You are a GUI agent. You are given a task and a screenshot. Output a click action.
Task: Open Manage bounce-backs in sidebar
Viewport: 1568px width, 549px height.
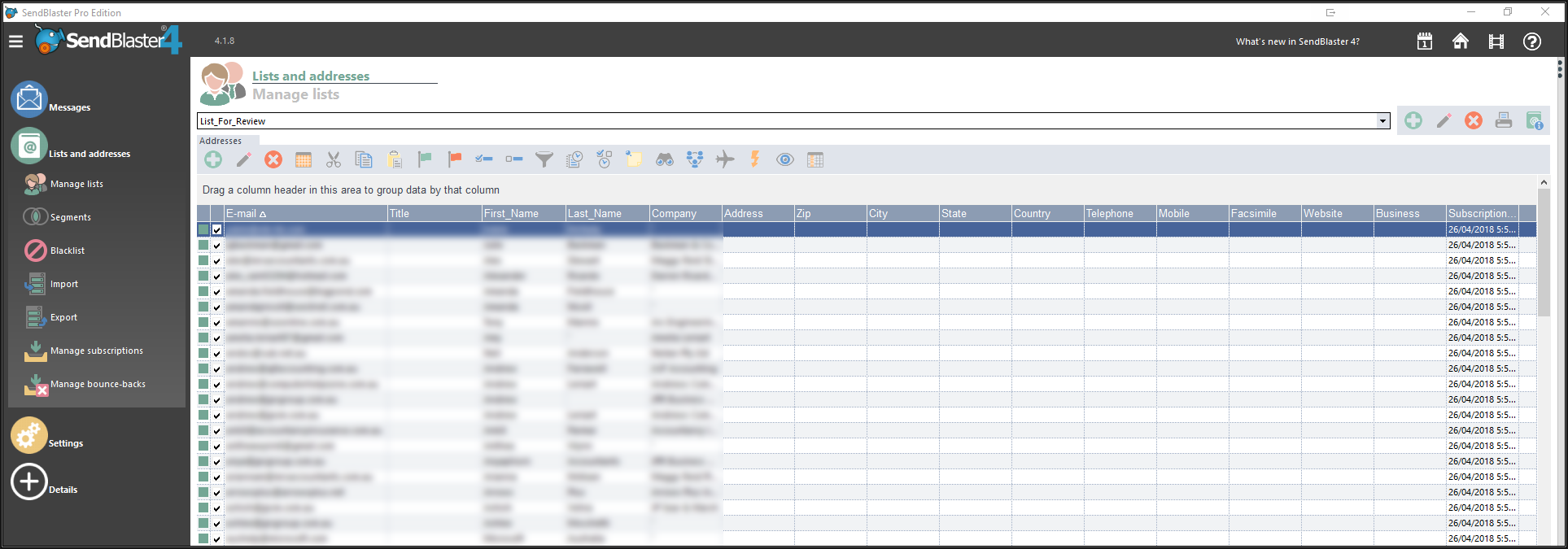[x=85, y=384]
